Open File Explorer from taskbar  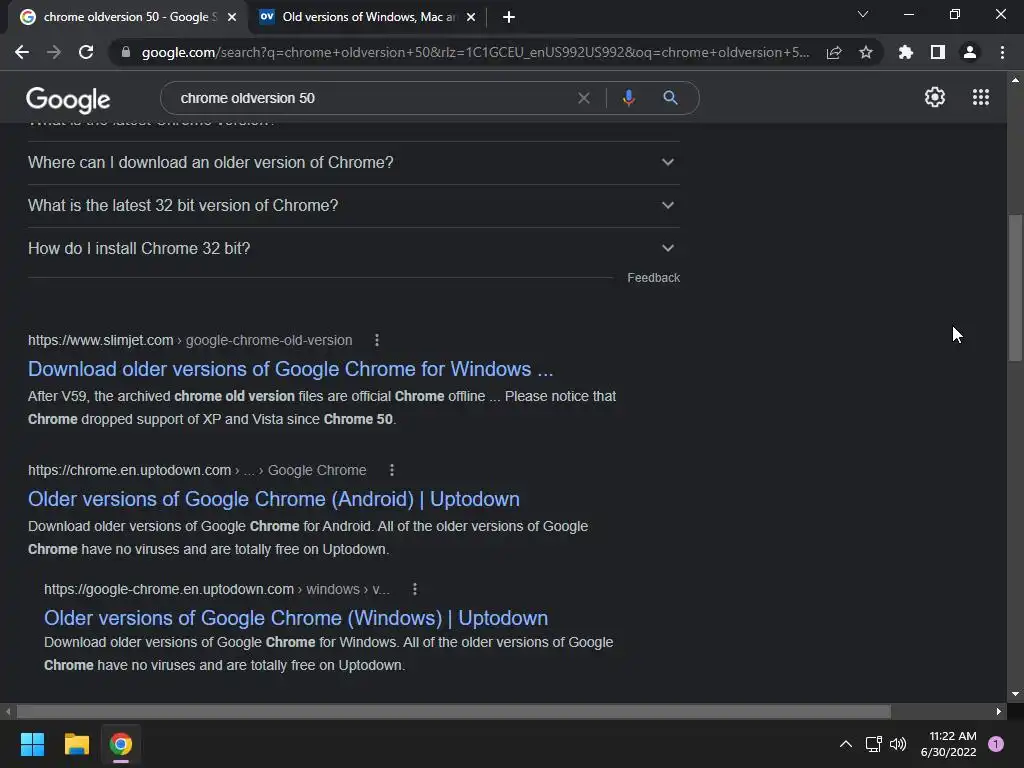click(x=76, y=744)
